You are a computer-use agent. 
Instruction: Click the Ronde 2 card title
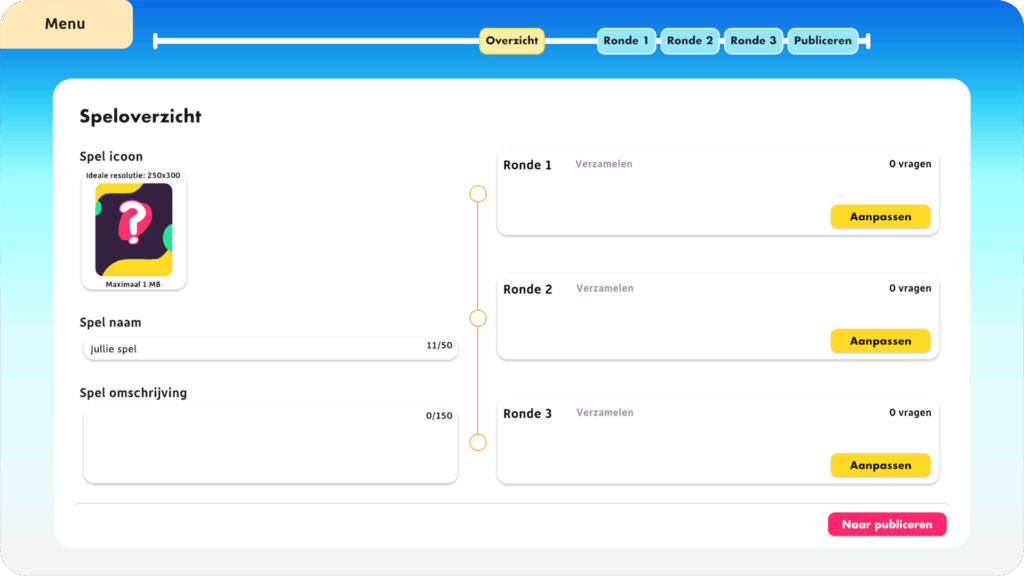(527, 289)
